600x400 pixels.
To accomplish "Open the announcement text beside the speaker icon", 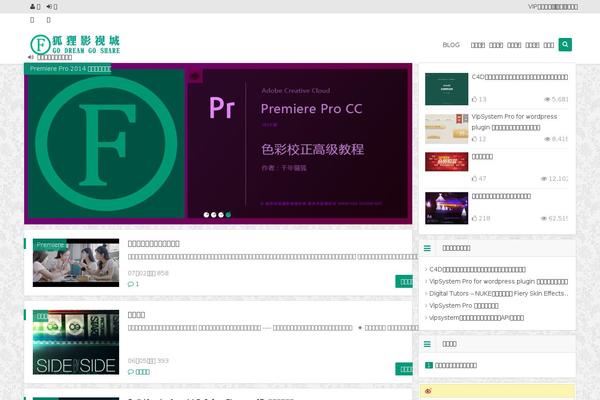I will tap(54, 57).
